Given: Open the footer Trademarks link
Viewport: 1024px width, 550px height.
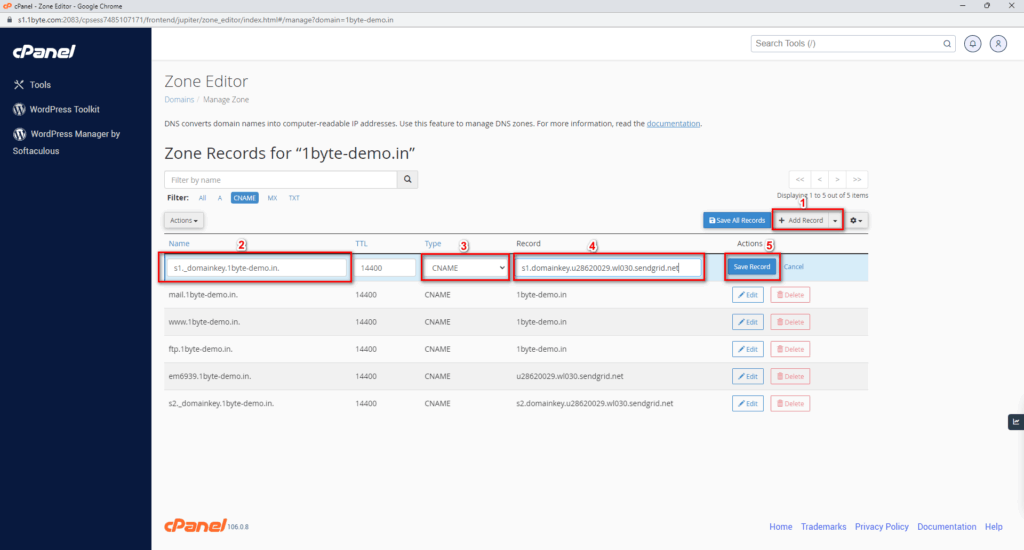Looking at the screenshot, I should [x=824, y=527].
